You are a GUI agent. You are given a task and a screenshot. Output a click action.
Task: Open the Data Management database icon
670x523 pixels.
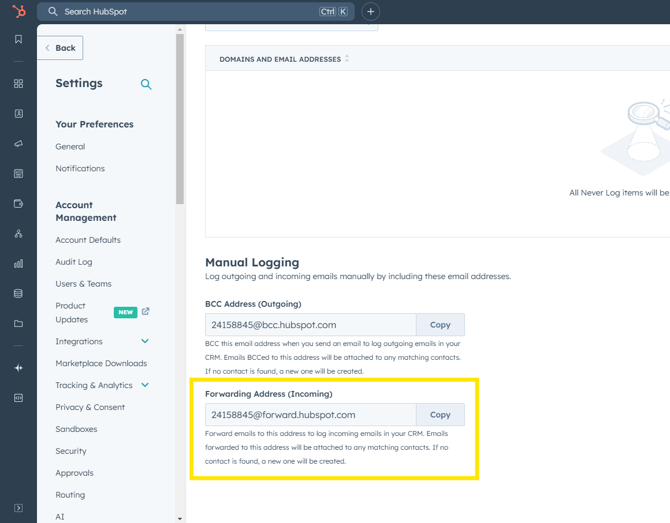click(x=18, y=294)
